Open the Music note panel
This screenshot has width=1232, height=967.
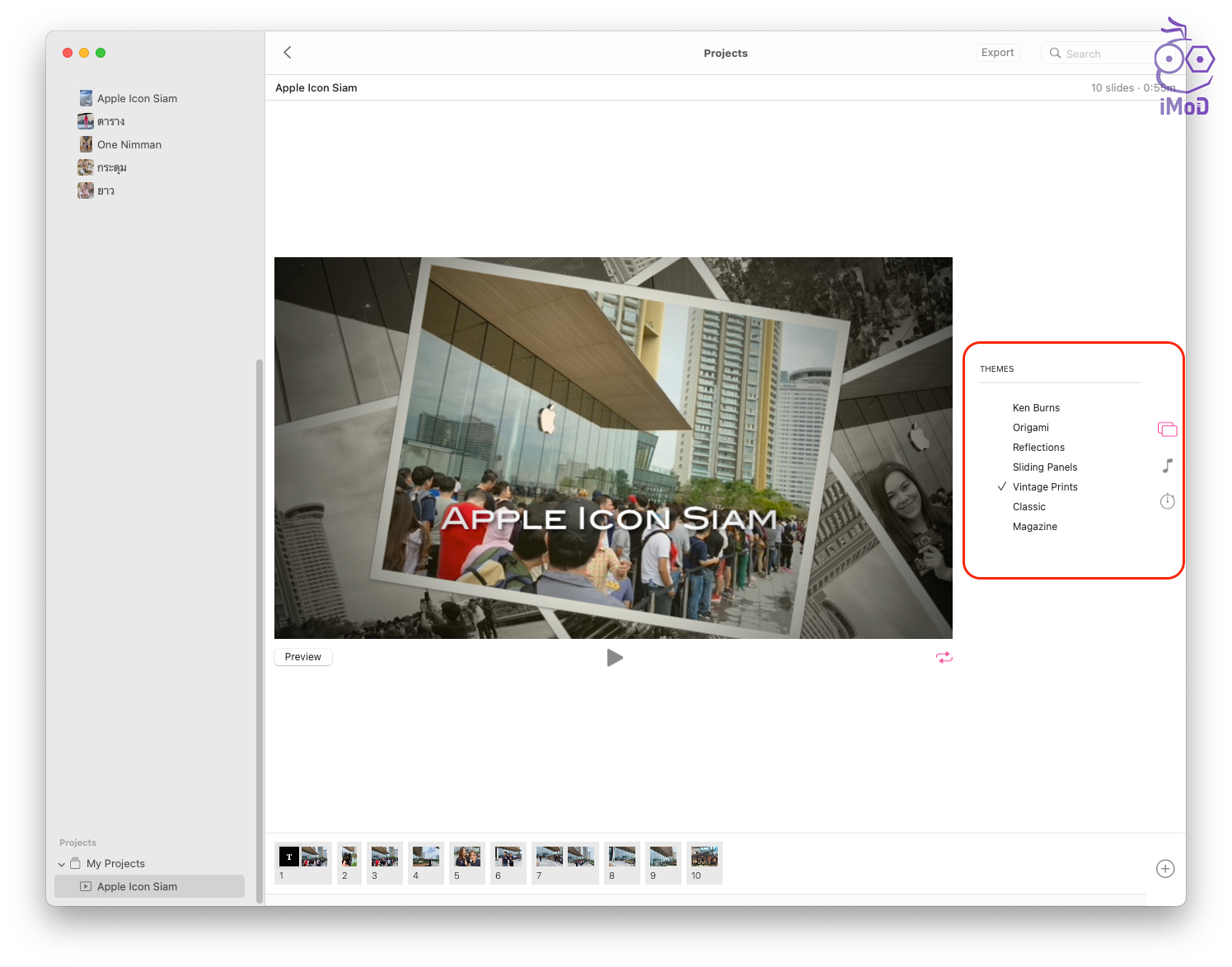(x=1167, y=466)
